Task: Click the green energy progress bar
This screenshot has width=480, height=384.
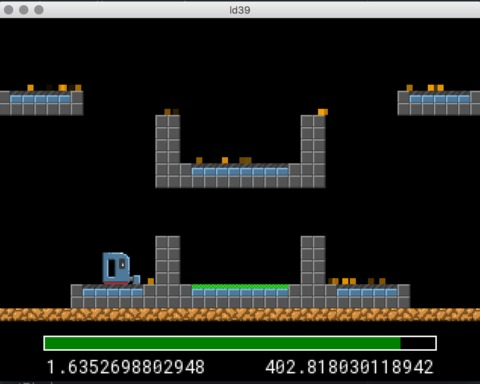Action: (x=240, y=343)
